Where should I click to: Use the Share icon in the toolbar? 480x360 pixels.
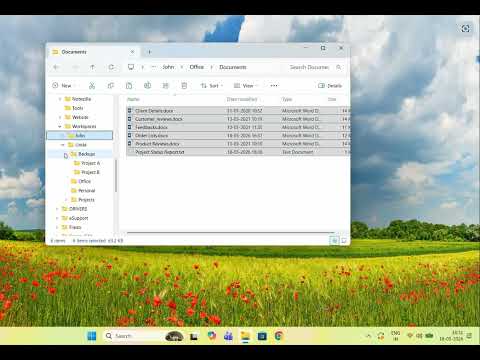pyautogui.click(x=166, y=86)
